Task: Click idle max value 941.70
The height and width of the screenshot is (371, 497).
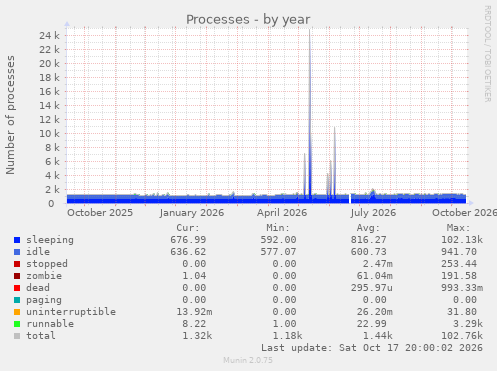Action: pyautogui.click(x=459, y=252)
